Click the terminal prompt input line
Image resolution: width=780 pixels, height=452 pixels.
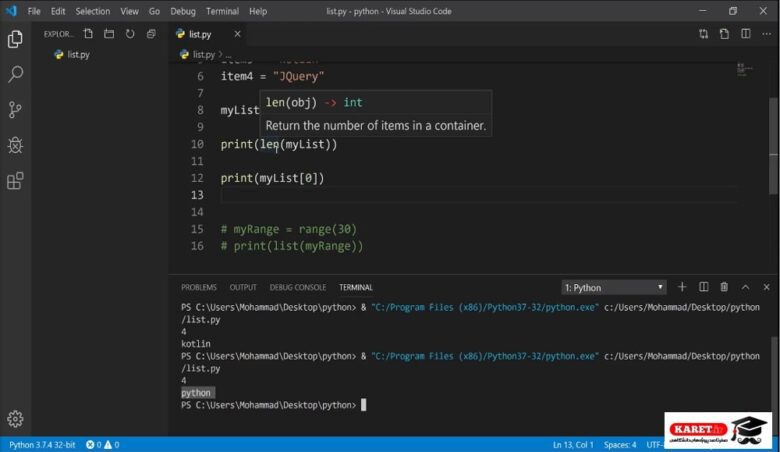tap(274, 405)
